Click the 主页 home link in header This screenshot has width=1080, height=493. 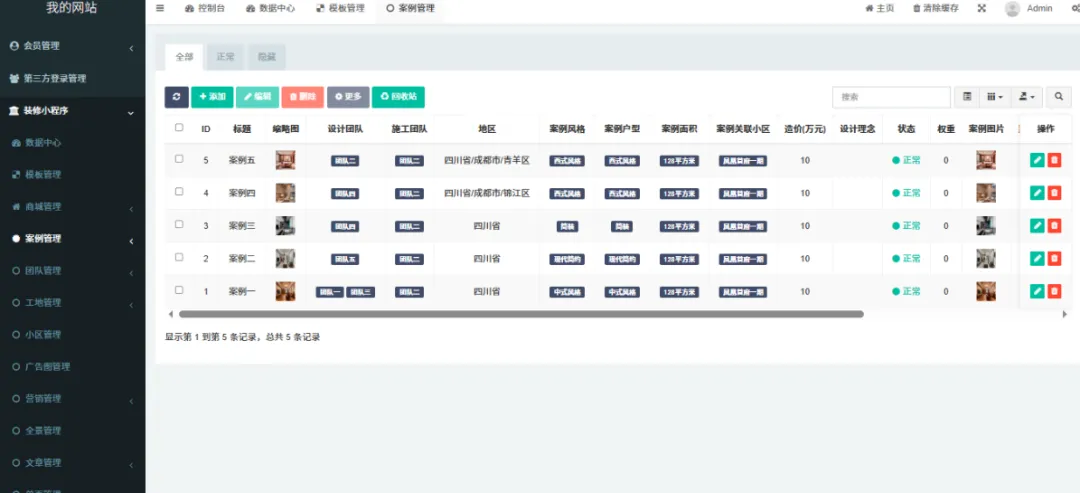coord(880,8)
